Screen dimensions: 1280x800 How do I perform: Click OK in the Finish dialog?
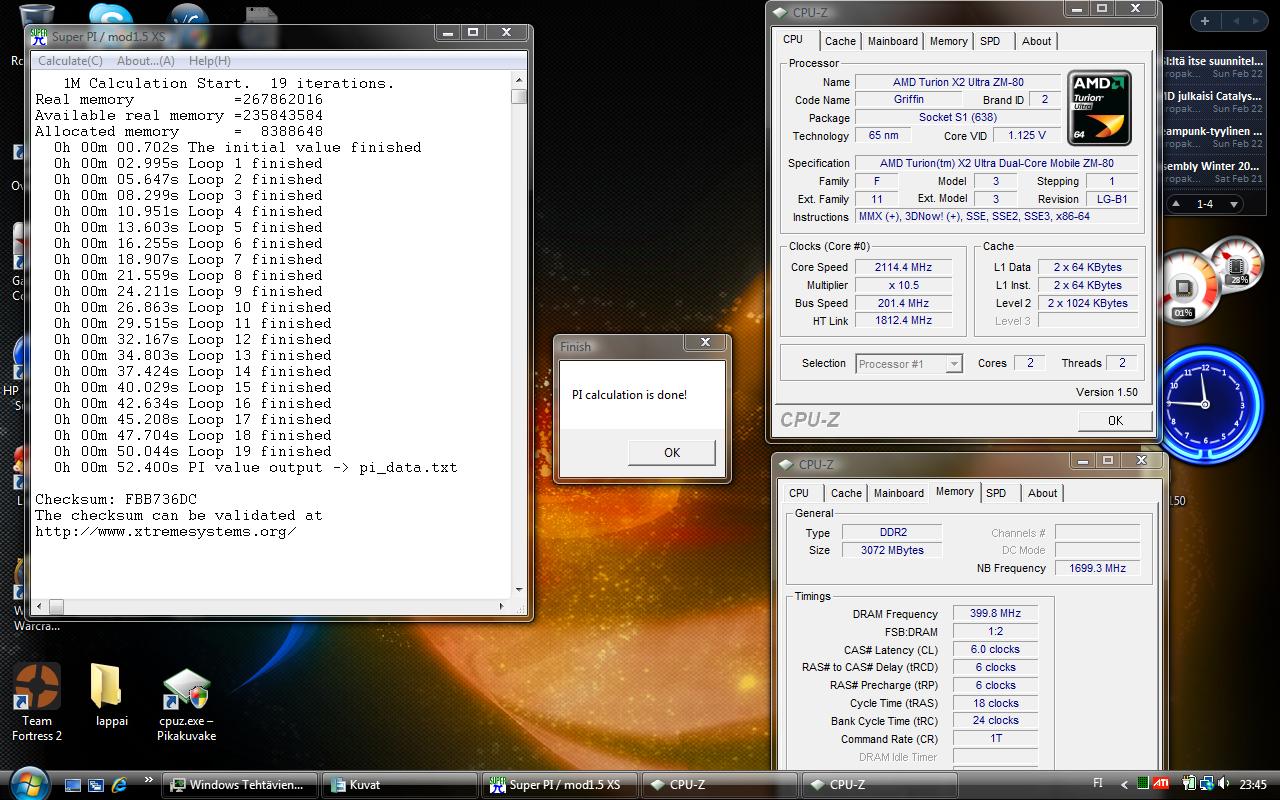point(672,452)
